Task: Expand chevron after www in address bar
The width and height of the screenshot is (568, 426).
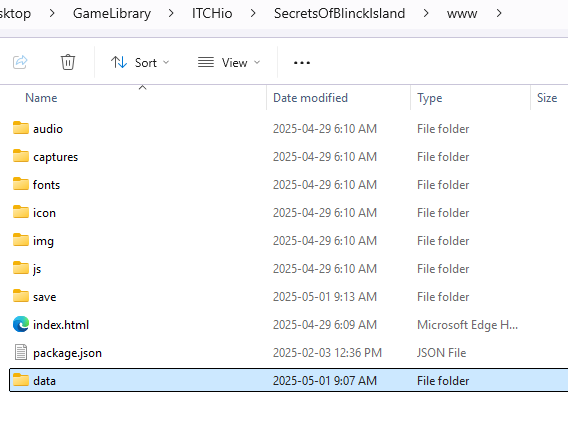Action: pyautogui.click(x=499, y=13)
